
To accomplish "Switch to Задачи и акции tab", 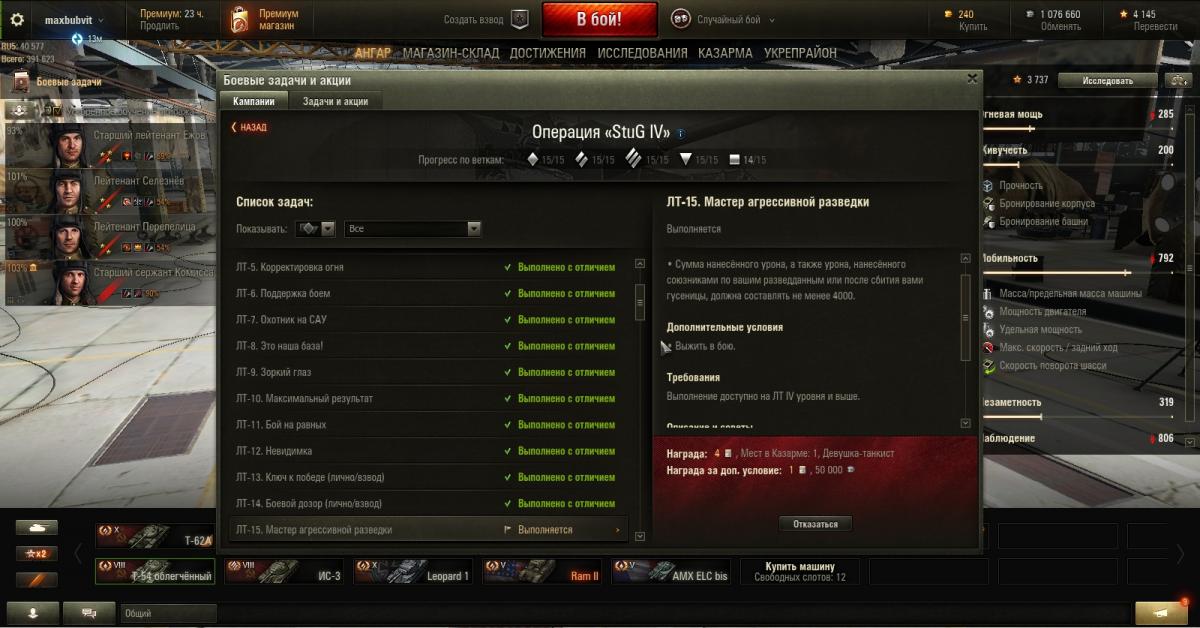I will [335, 101].
